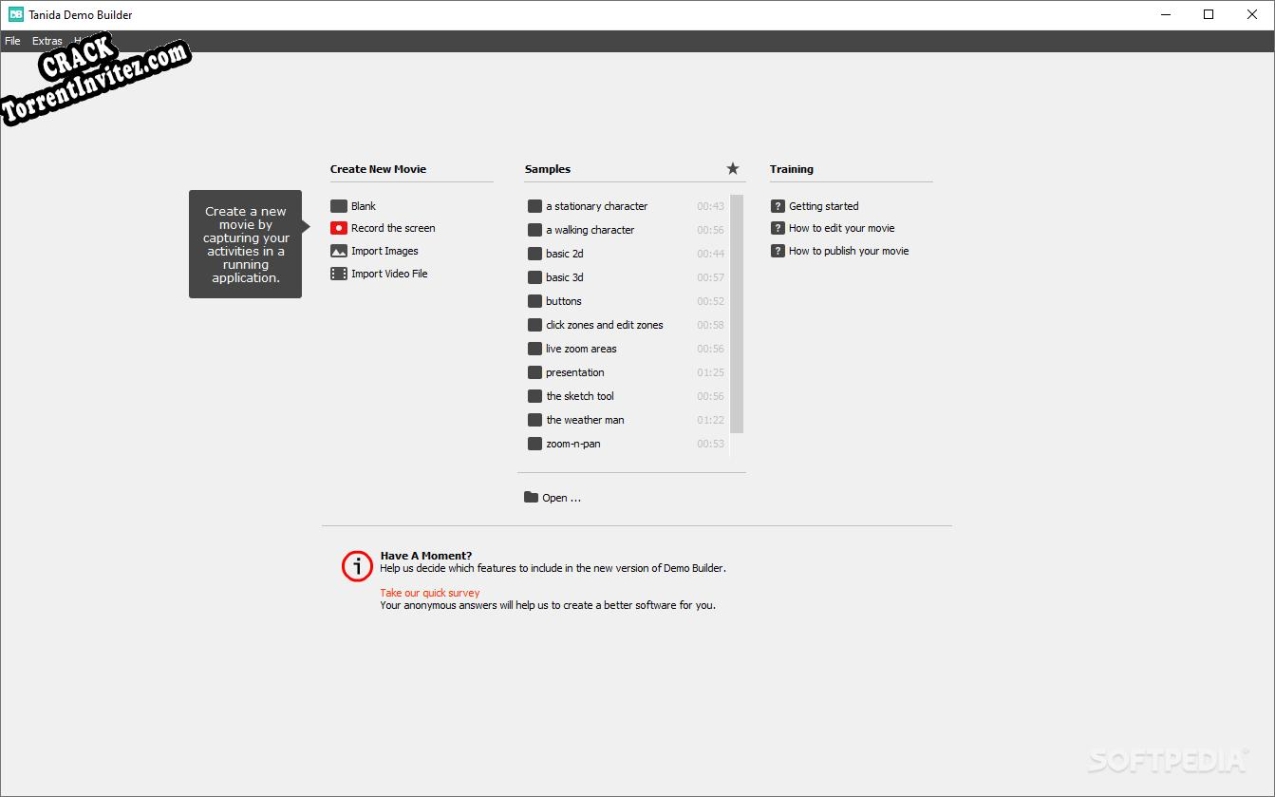Click the Import Video File icon
This screenshot has width=1275, height=797.
point(338,273)
